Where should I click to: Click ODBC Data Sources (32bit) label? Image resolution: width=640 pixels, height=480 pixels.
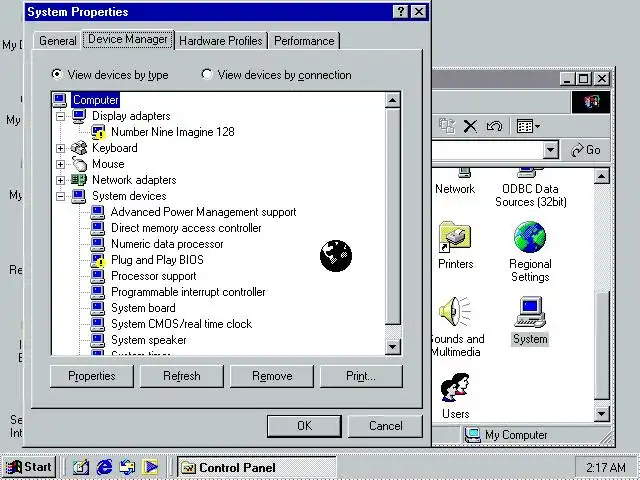[530, 196]
